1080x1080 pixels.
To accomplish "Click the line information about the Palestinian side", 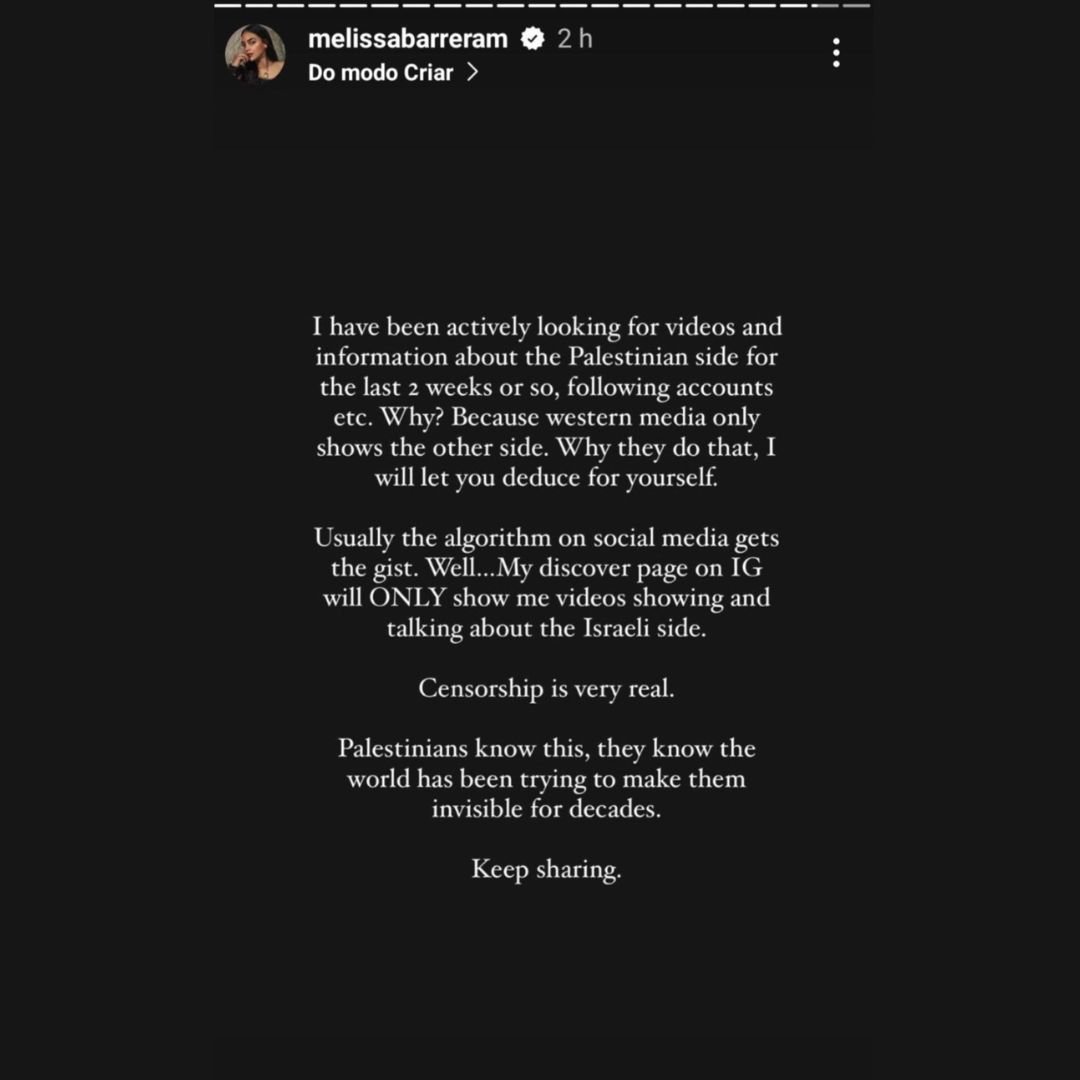I will pos(546,357).
